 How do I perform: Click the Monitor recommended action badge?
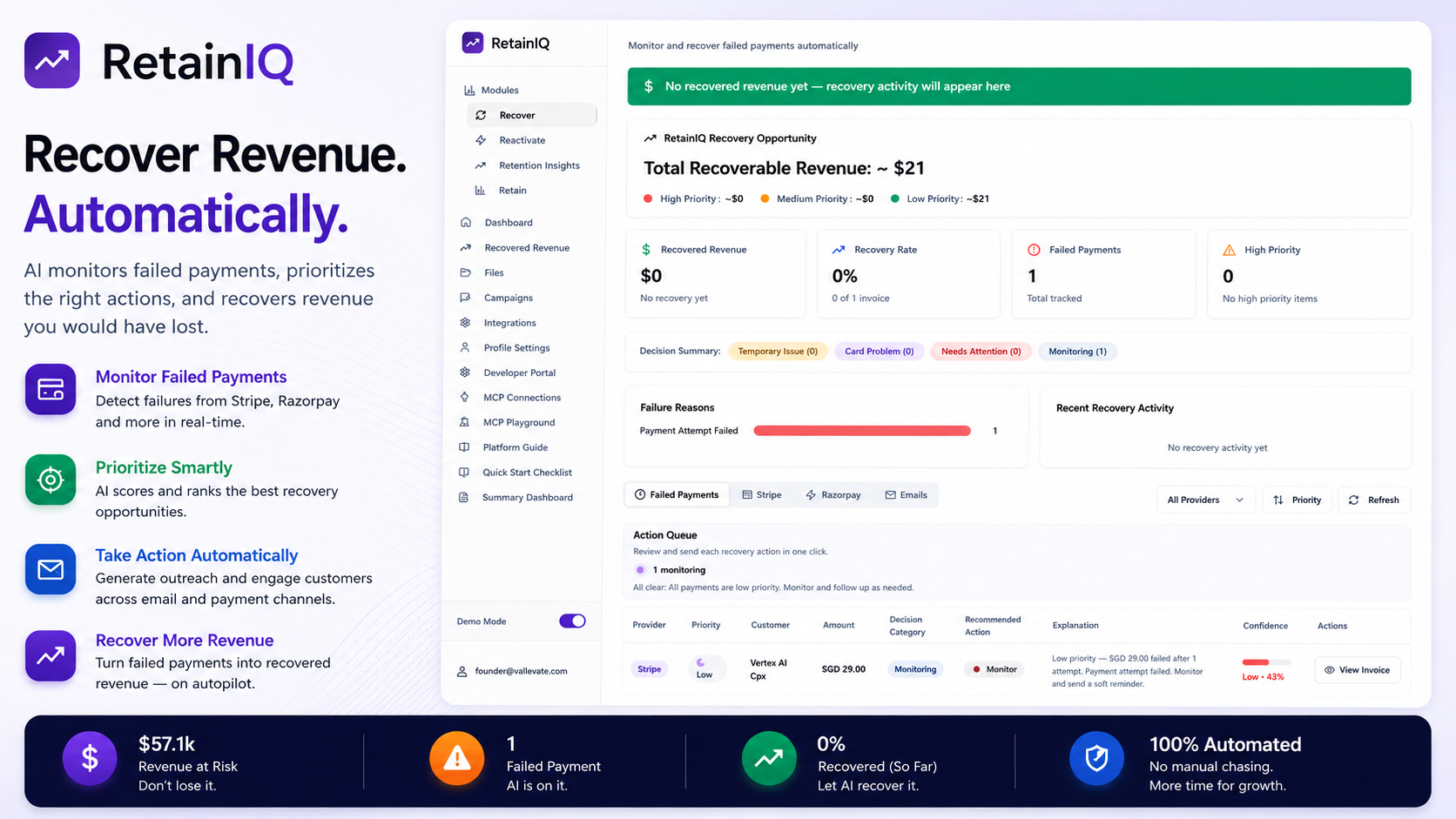coord(994,669)
